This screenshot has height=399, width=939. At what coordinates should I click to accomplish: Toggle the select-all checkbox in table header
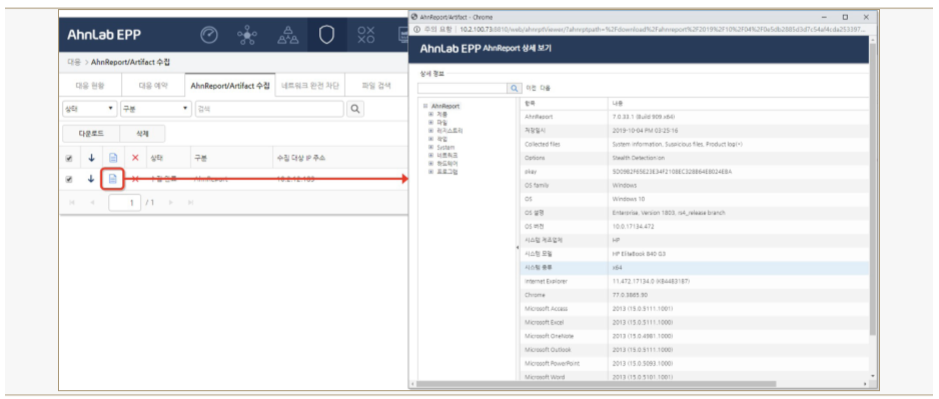click(69, 158)
